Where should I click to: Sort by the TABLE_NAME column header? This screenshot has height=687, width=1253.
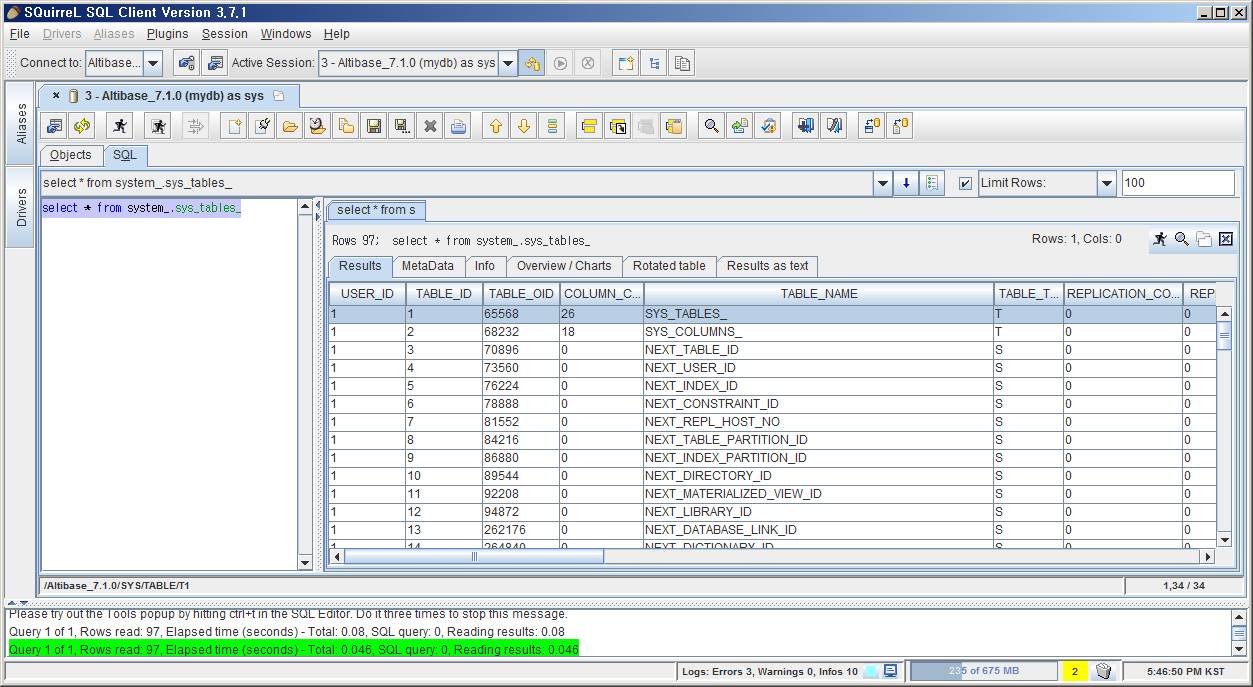818,294
